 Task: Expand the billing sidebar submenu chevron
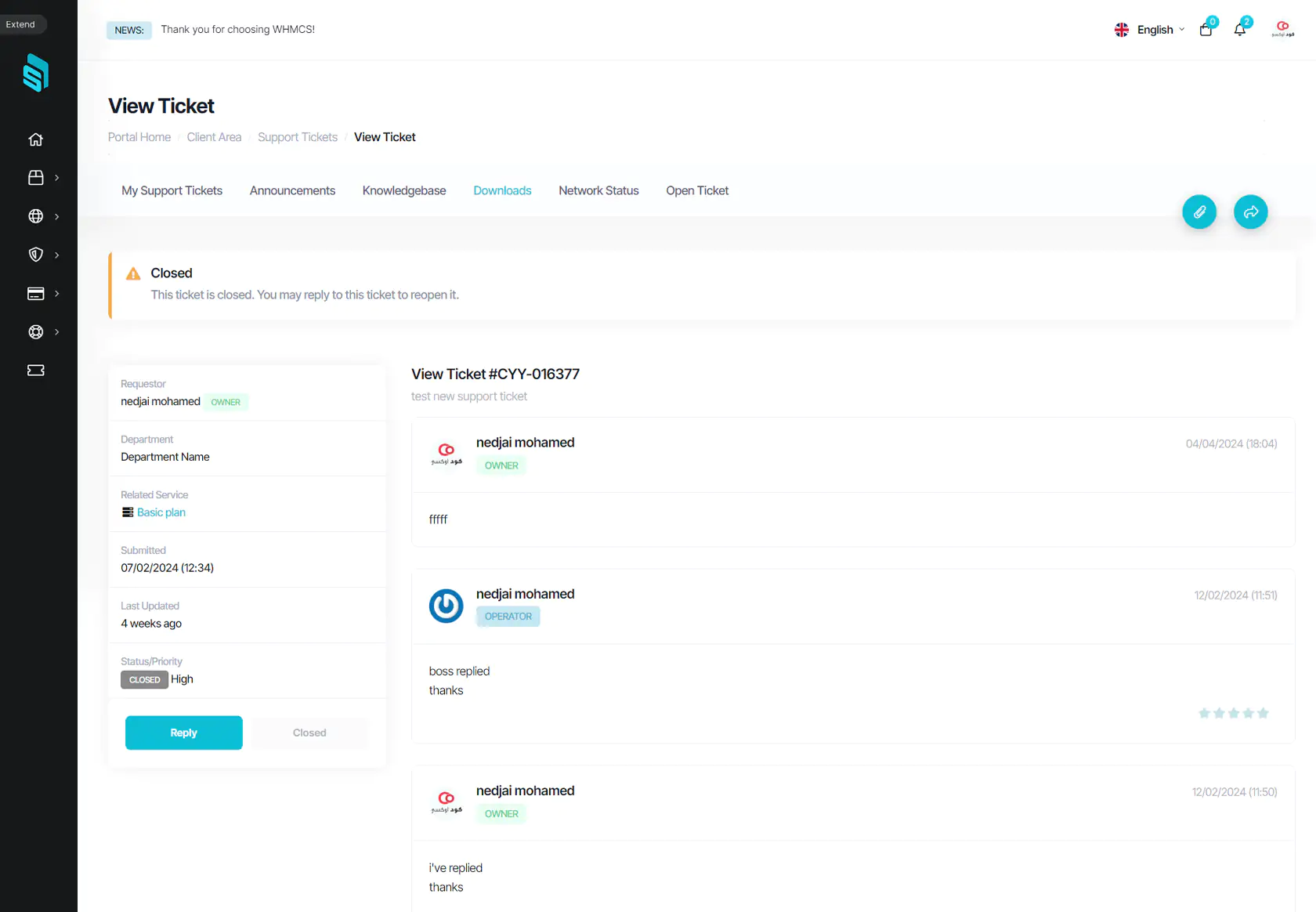coord(57,293)
